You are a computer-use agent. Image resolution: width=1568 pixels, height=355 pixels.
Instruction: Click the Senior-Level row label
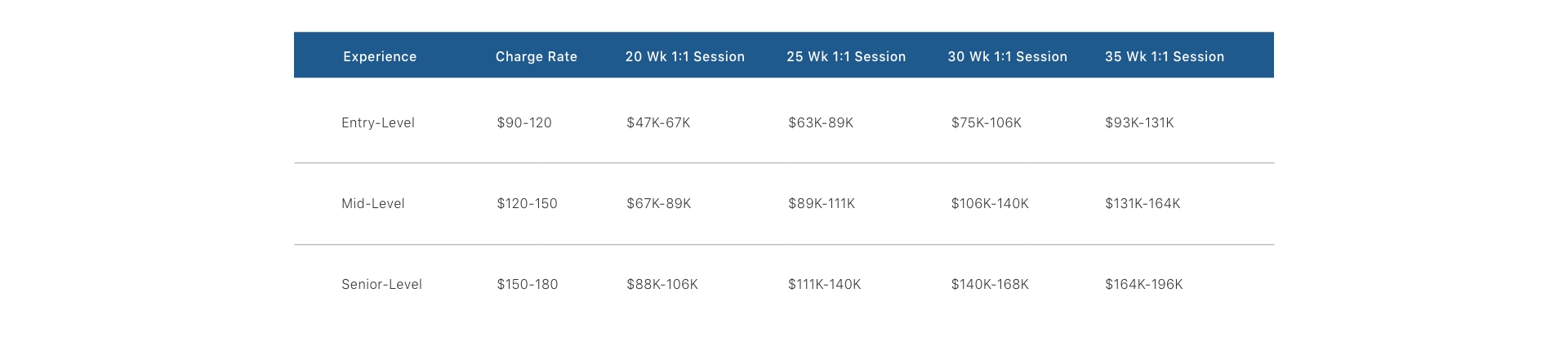click(381, 284)
